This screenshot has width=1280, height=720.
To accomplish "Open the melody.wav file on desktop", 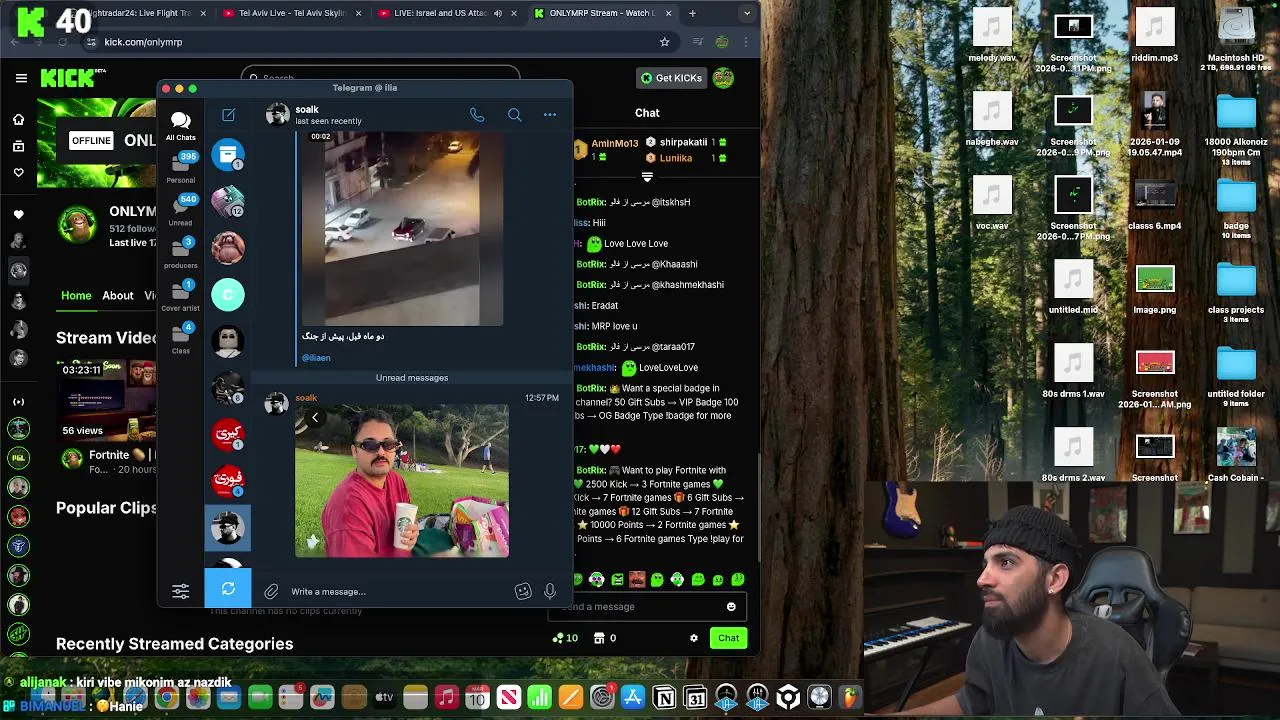I will tap(992, 34).
